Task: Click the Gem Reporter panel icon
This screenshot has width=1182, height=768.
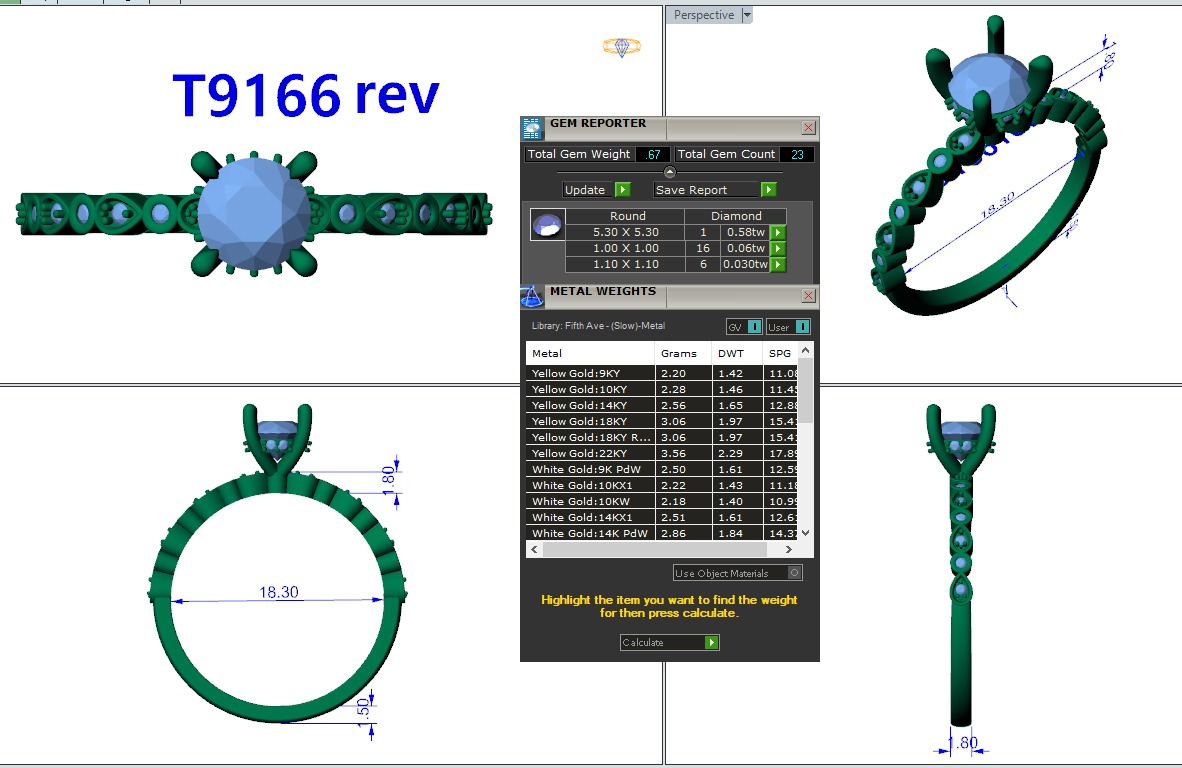Action: [x=533, y=128]
